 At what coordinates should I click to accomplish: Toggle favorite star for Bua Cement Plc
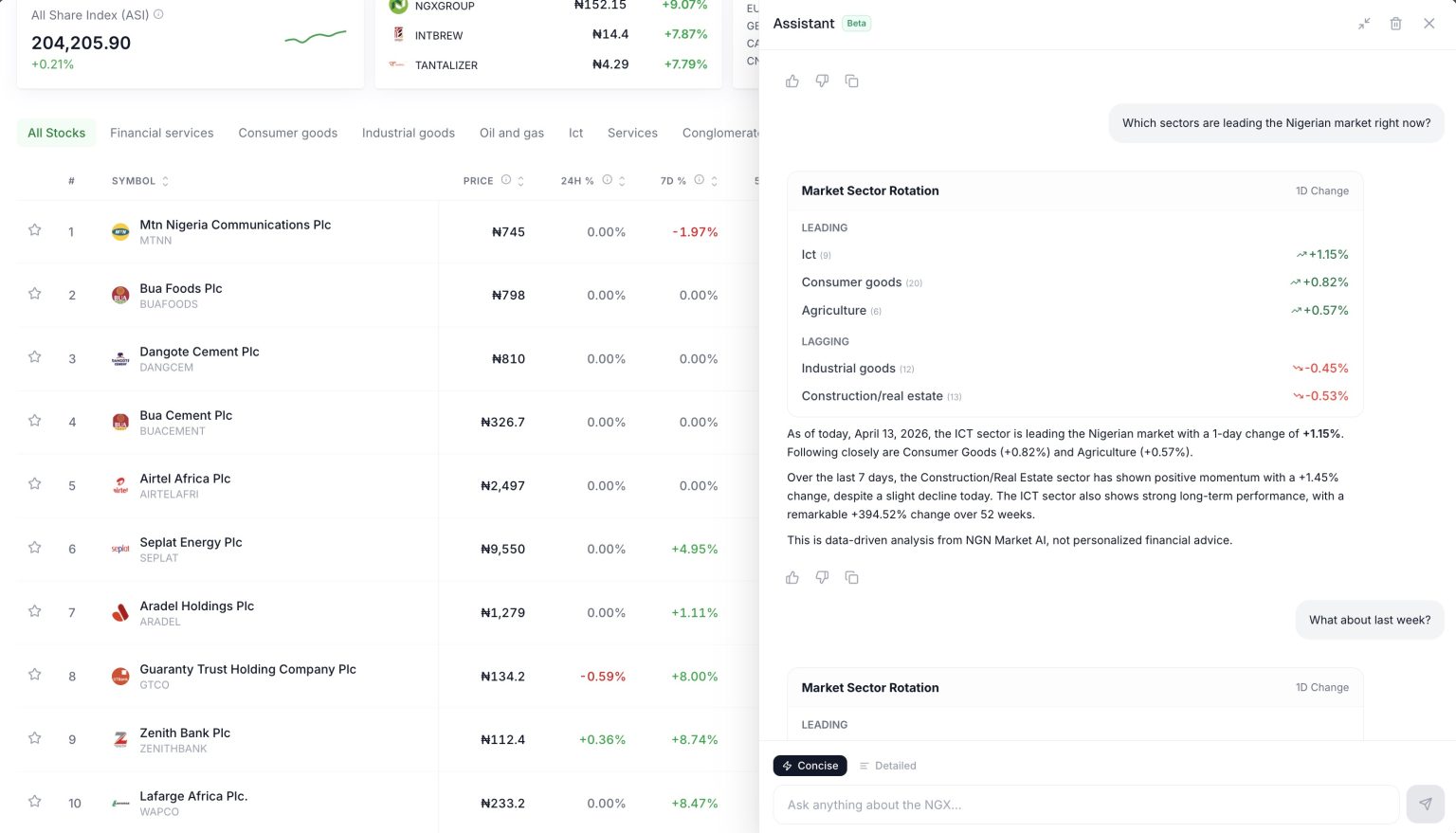point(35,421)
